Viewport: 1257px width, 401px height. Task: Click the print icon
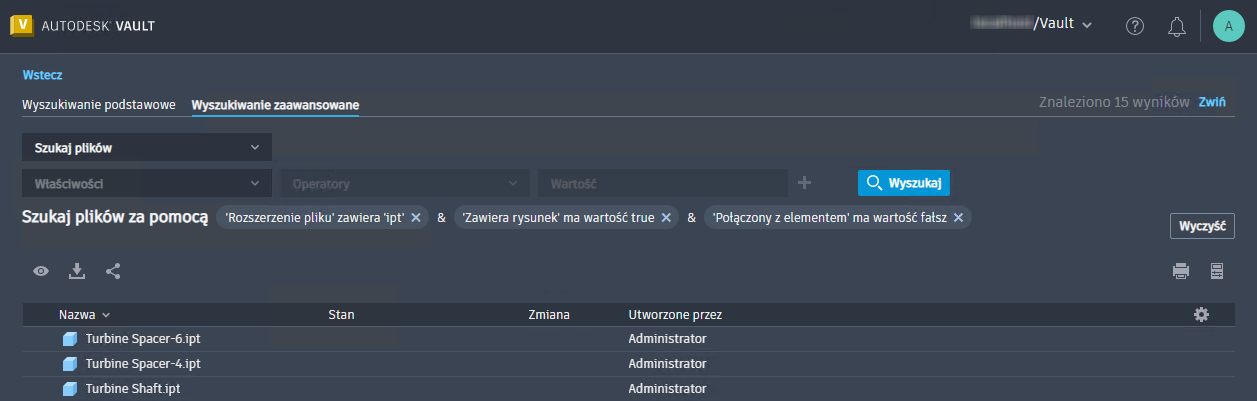(1181, 271)
